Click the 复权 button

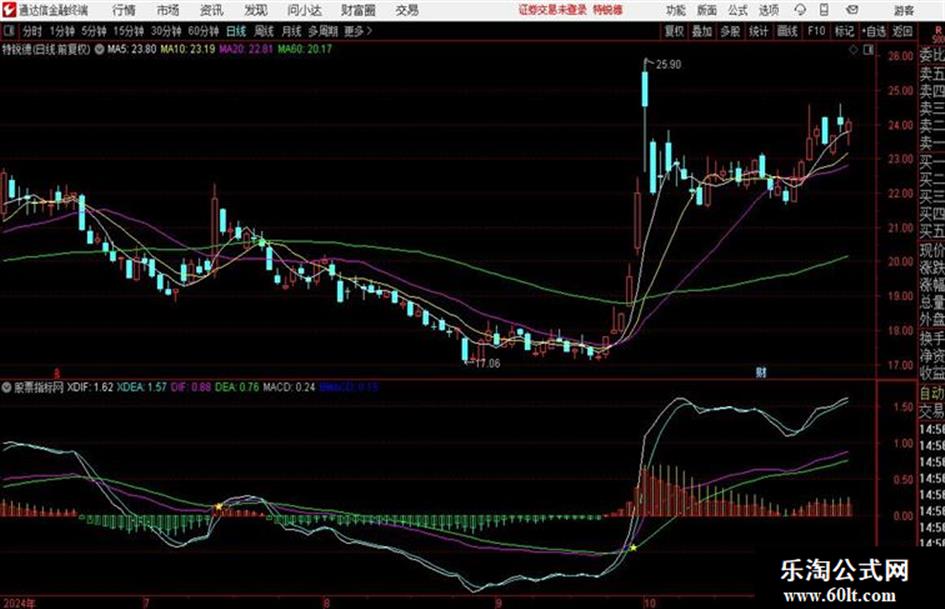(674, 31)
